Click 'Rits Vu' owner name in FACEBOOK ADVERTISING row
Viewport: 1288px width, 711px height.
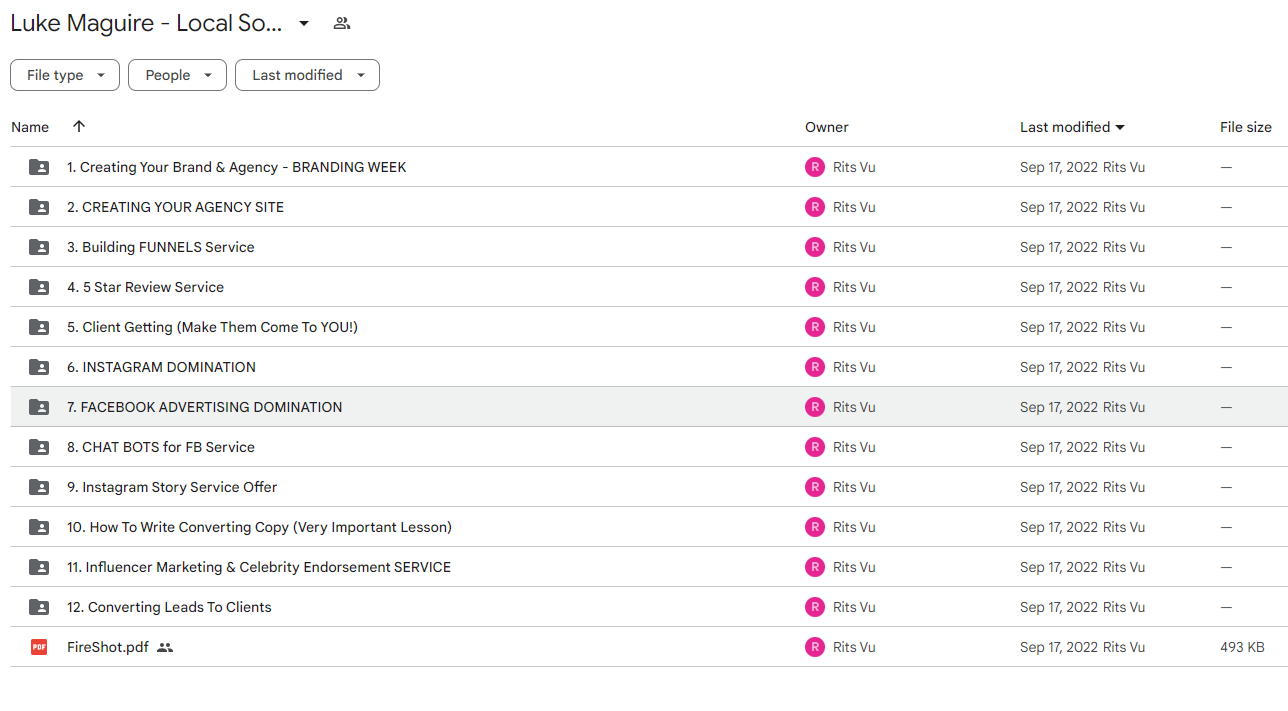click(x=854, y=407)
